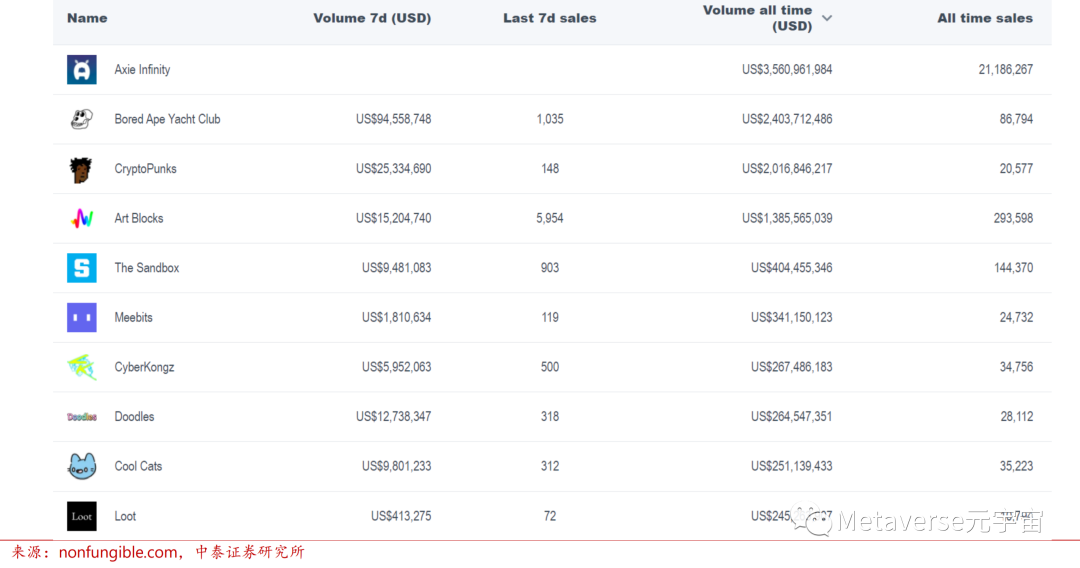Open The Sandbox project link
Screen dimensions: 1080x568
pyautogui.click(x=147, y=268)
